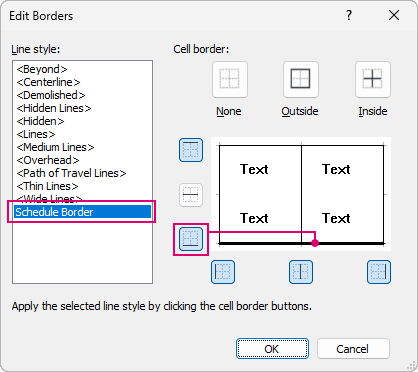Apply the Inside cell border preset
Image resolution: width=418 pixels, height=372 pixels.
[373, 79]
